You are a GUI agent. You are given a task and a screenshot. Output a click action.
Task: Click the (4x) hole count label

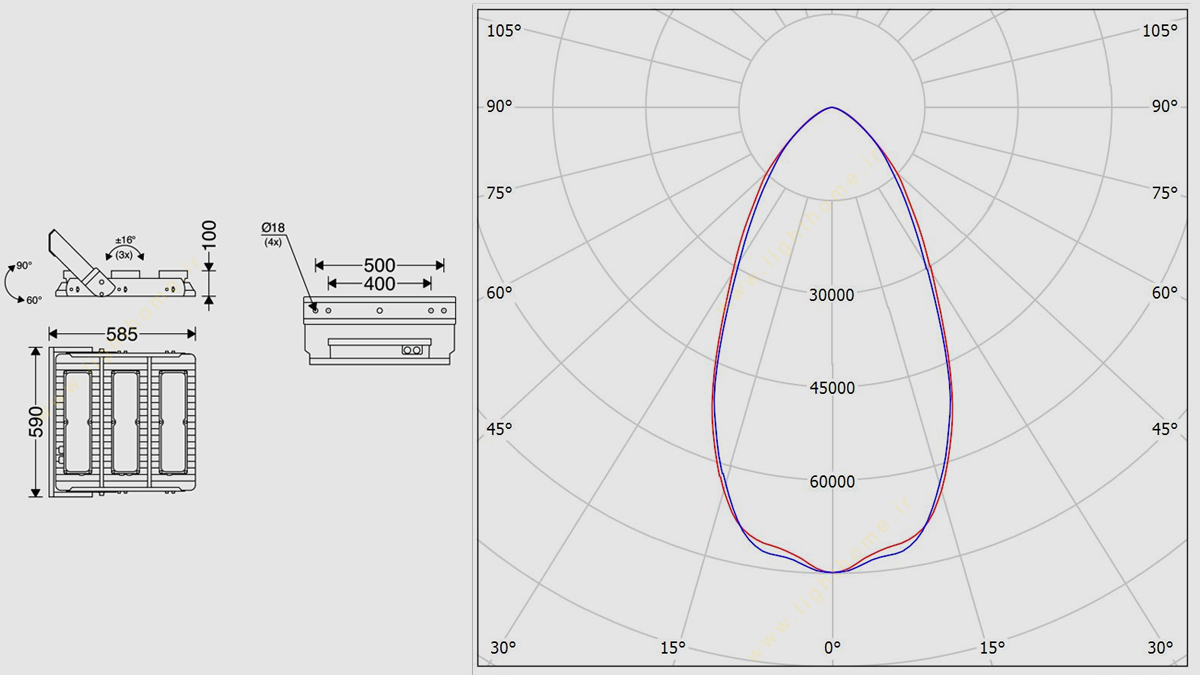point(271,243)
